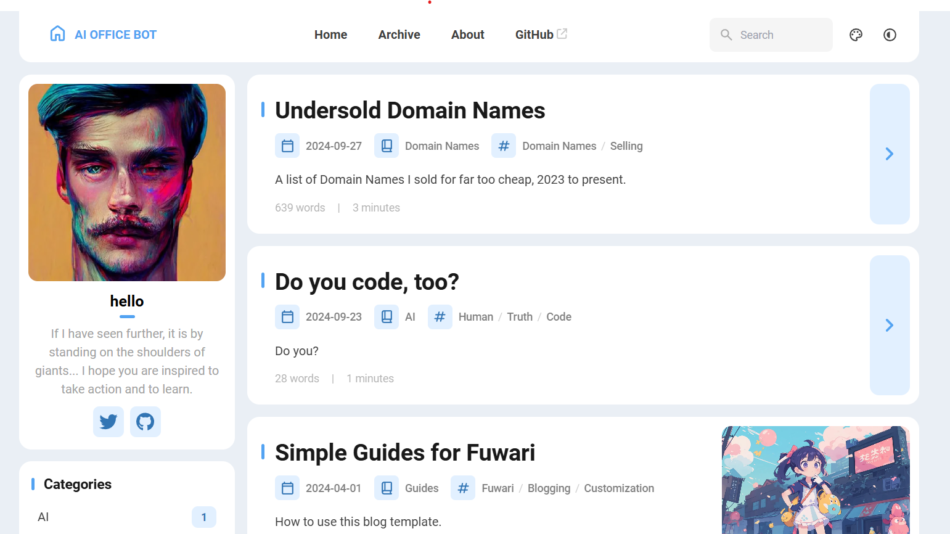Open the external GitHub nav link
950x534 pixels.
[x=540, y=35]
